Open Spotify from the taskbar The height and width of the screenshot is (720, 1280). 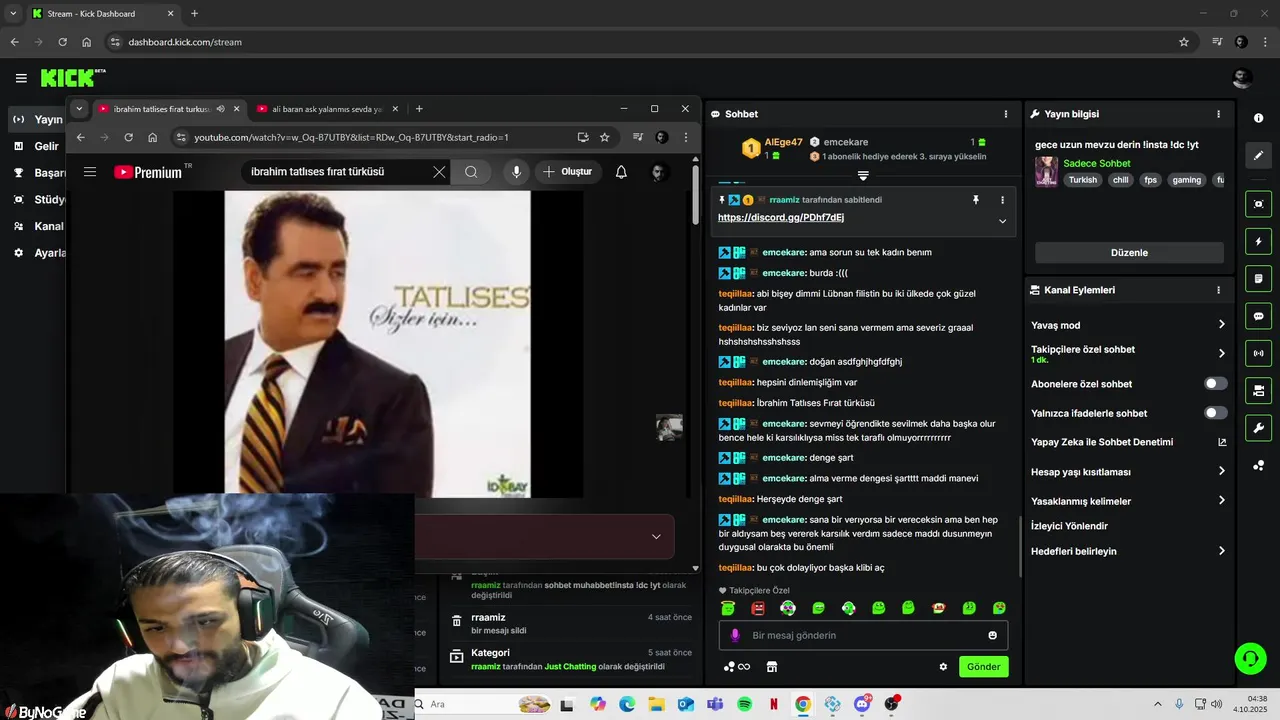tap(744, 704)
